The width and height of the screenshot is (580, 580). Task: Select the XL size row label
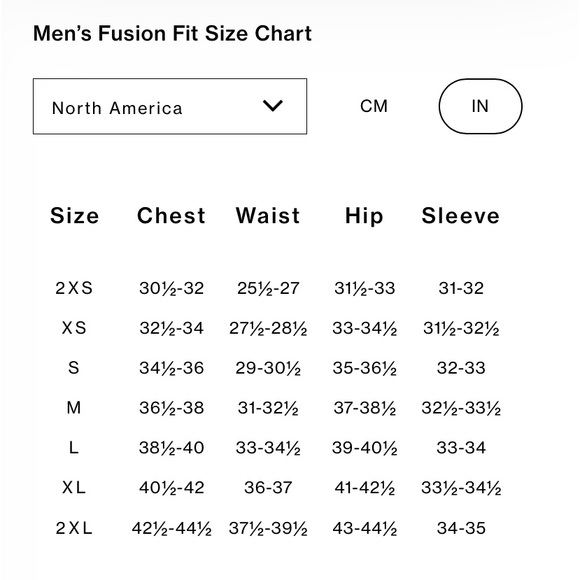tap(74, 488)
